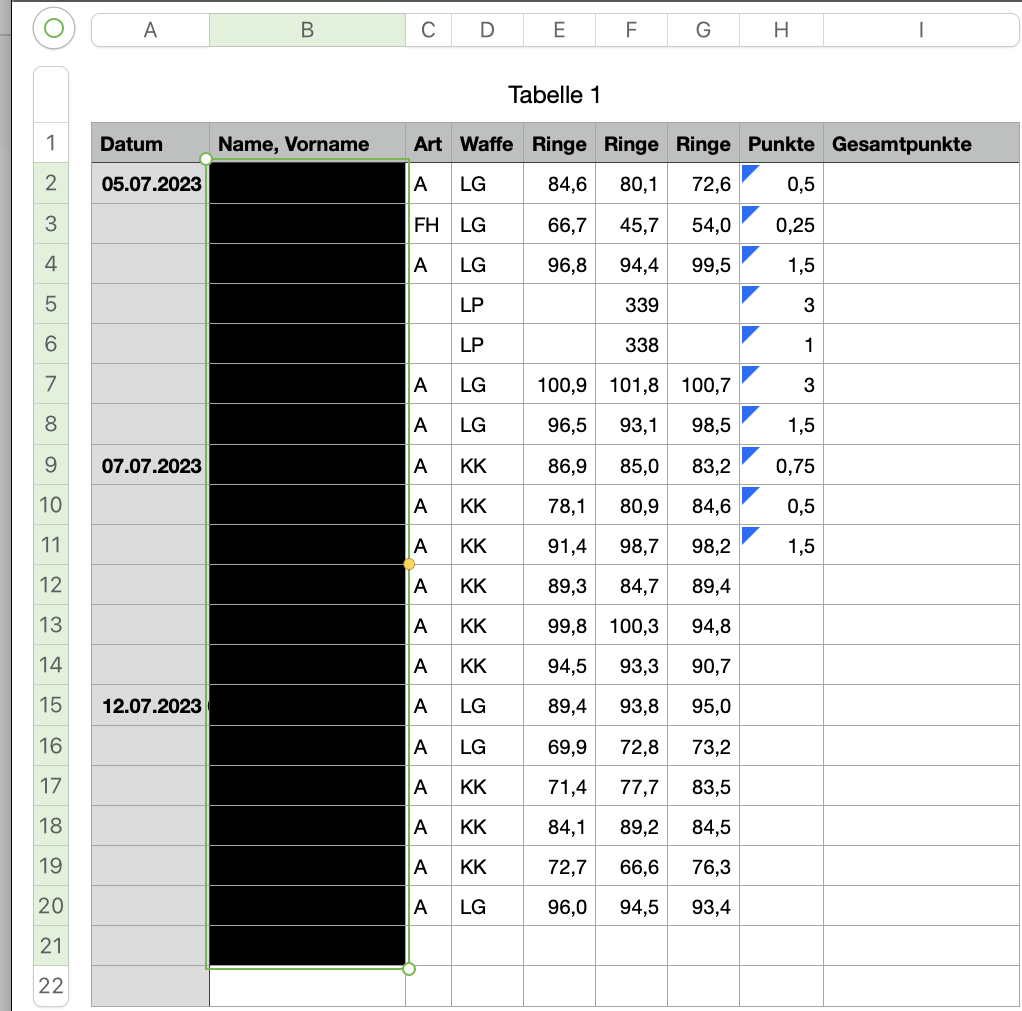Viewport: 1022px width, 1011px height.
Task: Select the cell containing 101,8
Action: coord(631,385)
